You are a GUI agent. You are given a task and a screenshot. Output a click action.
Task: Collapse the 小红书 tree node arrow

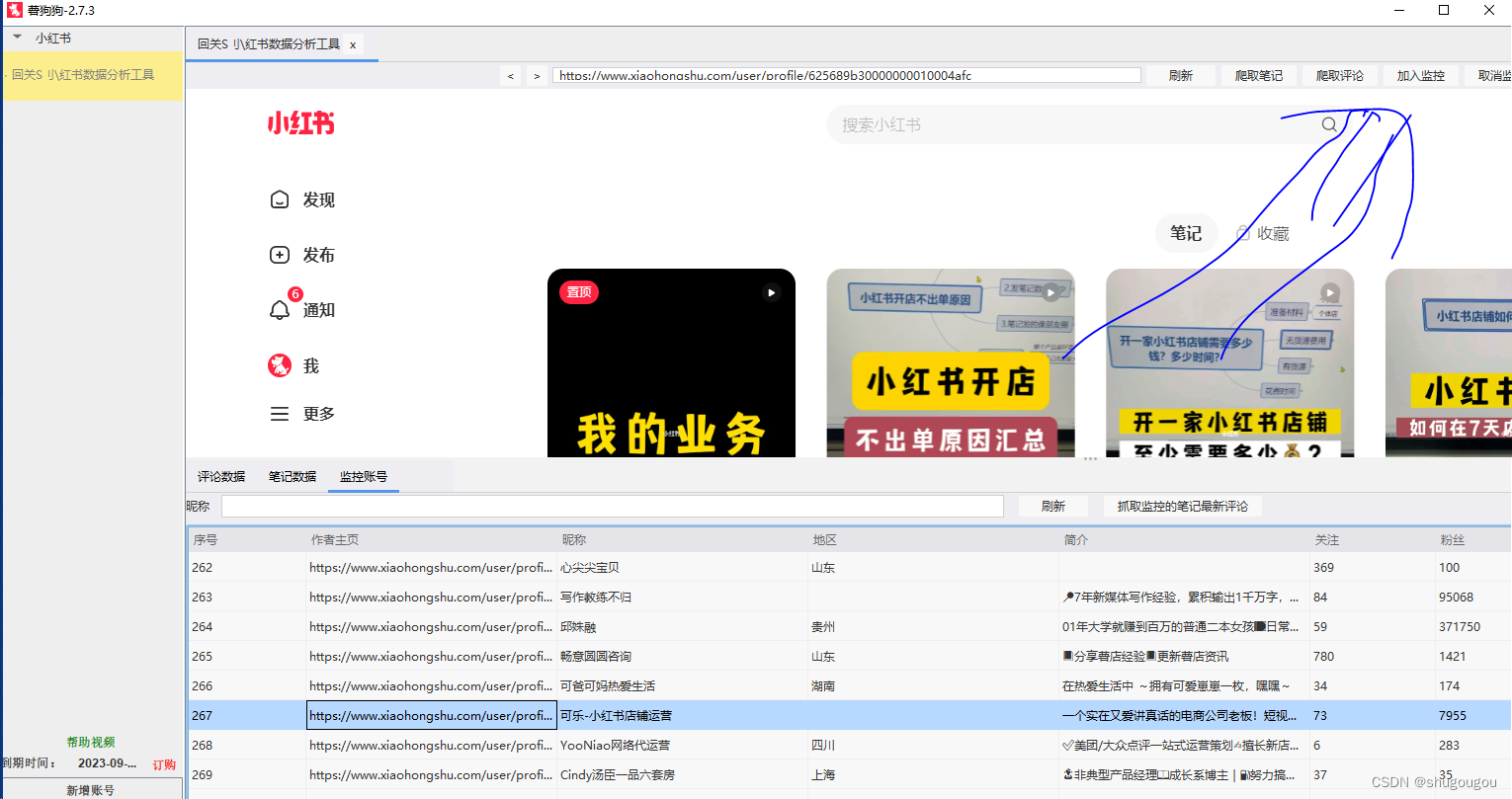tap(18, 38)
